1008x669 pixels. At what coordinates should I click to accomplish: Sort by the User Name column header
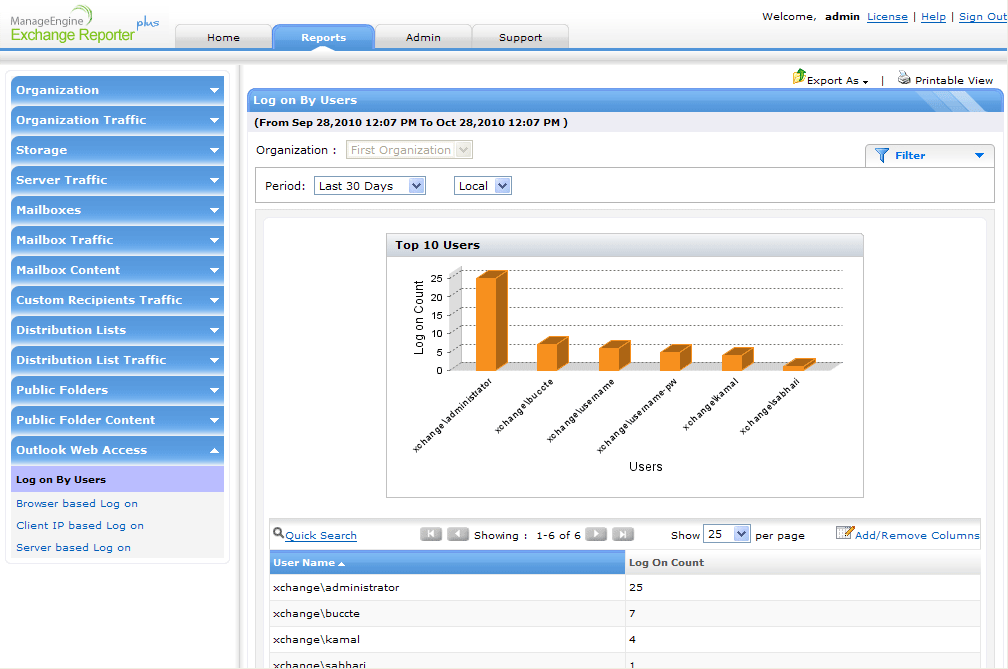(x=304, y=563)
